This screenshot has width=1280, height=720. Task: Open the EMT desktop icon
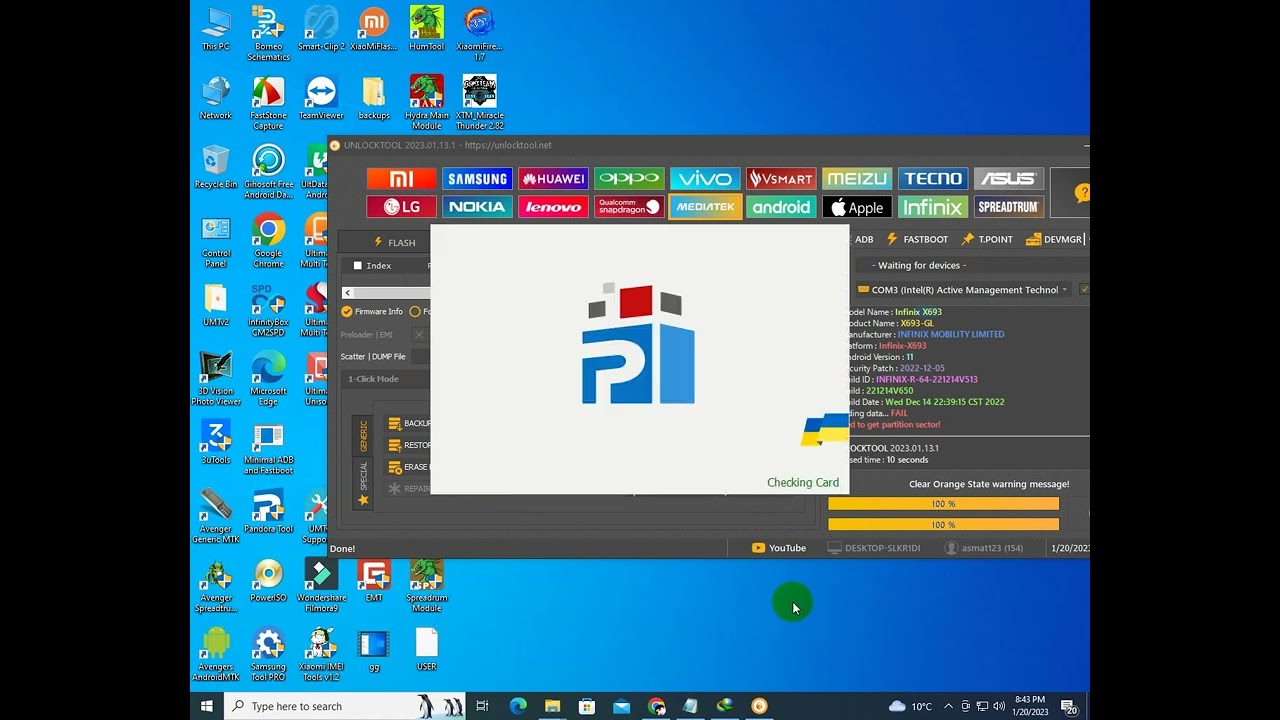374,581
